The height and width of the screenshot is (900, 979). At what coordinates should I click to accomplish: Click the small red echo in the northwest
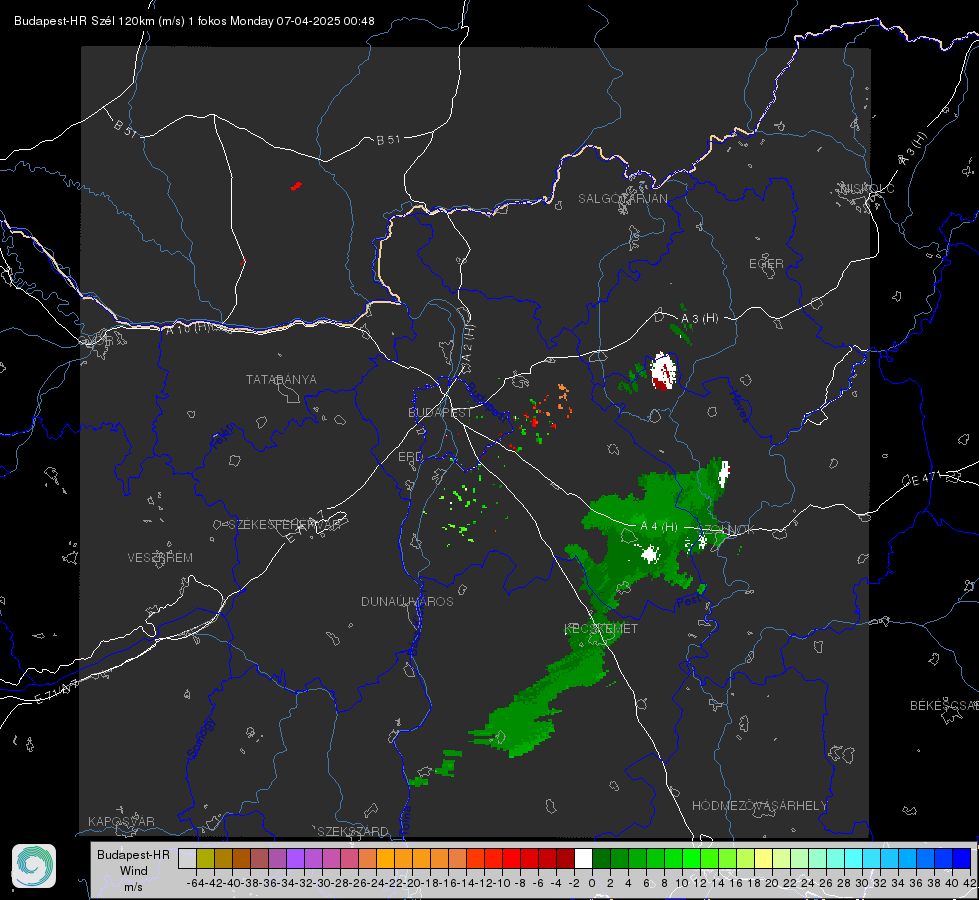(296, 185)
